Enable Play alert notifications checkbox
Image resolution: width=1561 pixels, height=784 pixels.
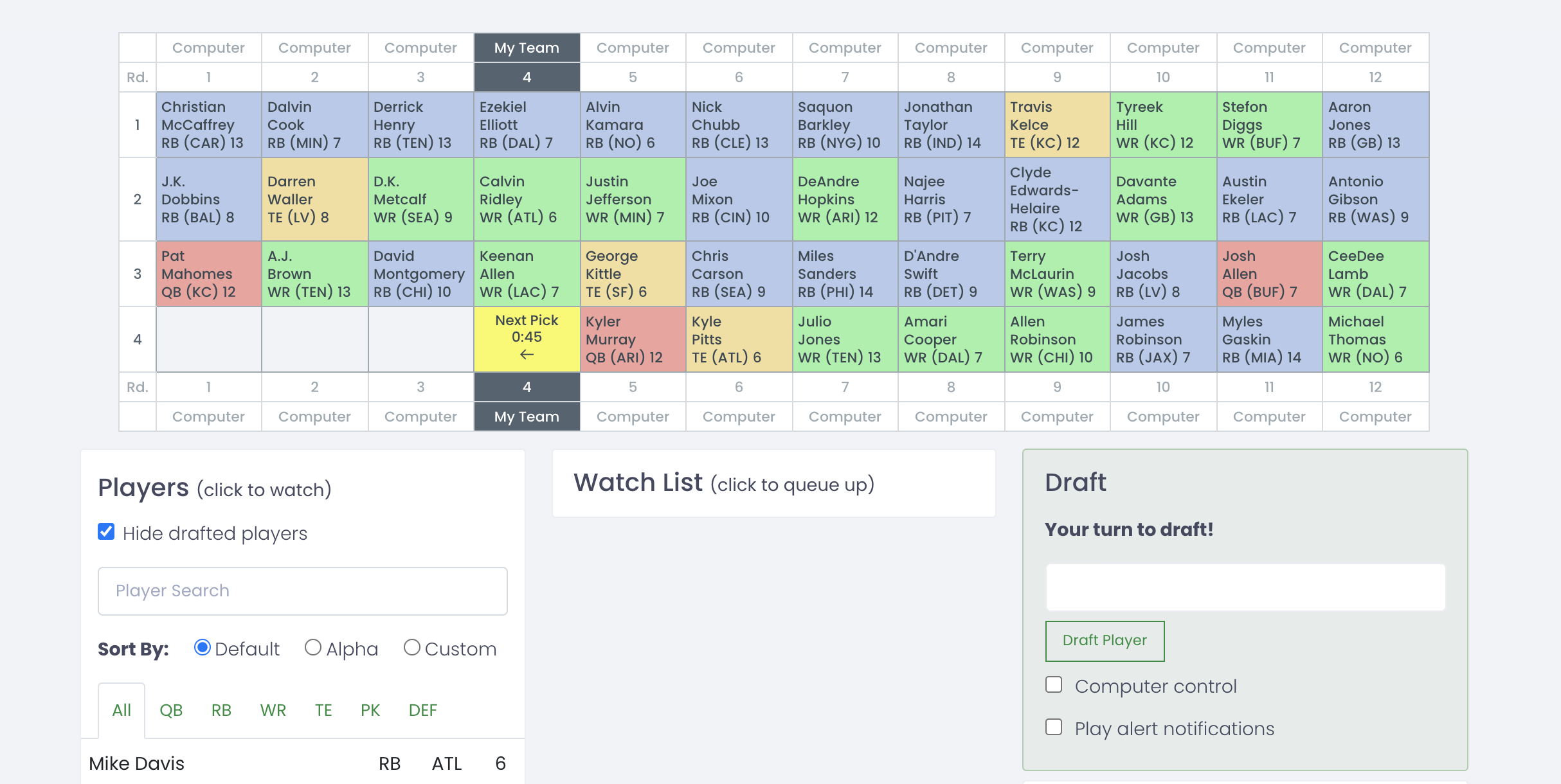1053,727
